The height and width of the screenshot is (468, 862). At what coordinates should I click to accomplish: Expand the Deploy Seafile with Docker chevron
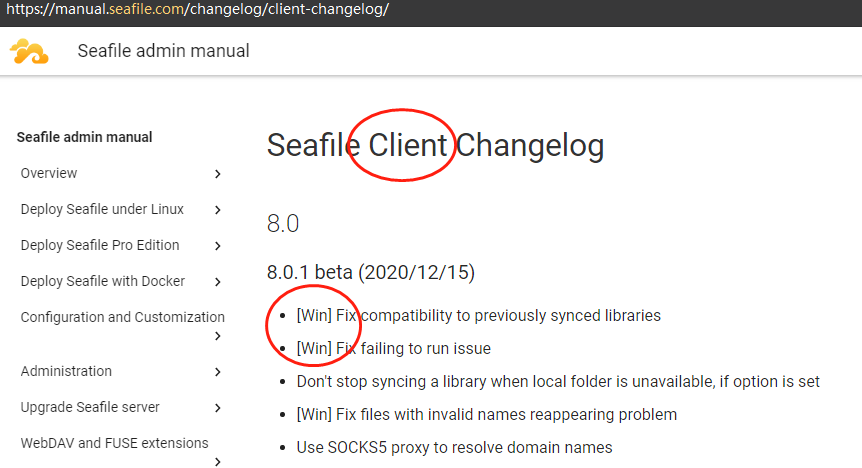point(218,282)
